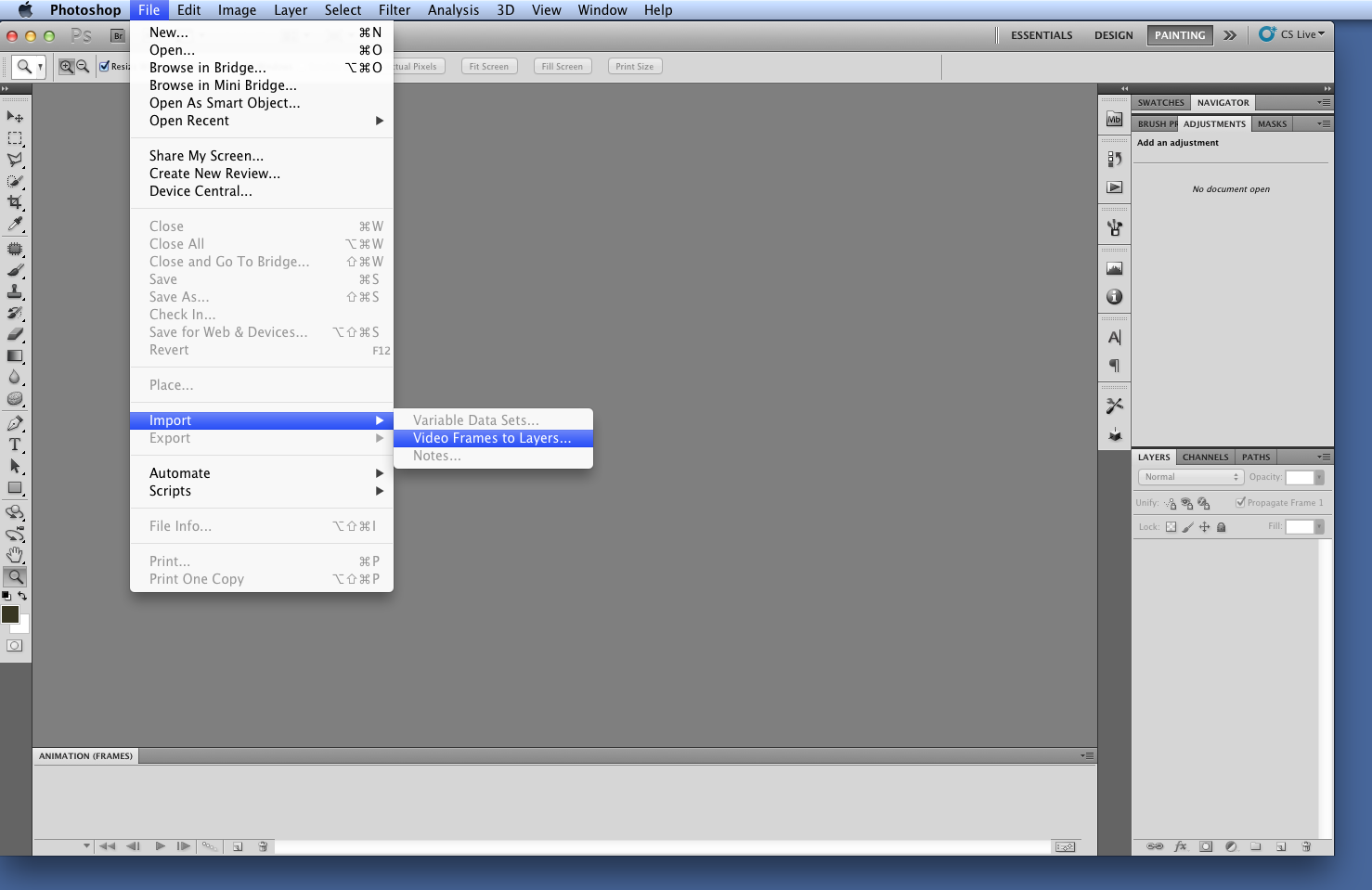Select the Eraser tool
Viewport: 1372px width, 890px height.
tap(15, 334)
